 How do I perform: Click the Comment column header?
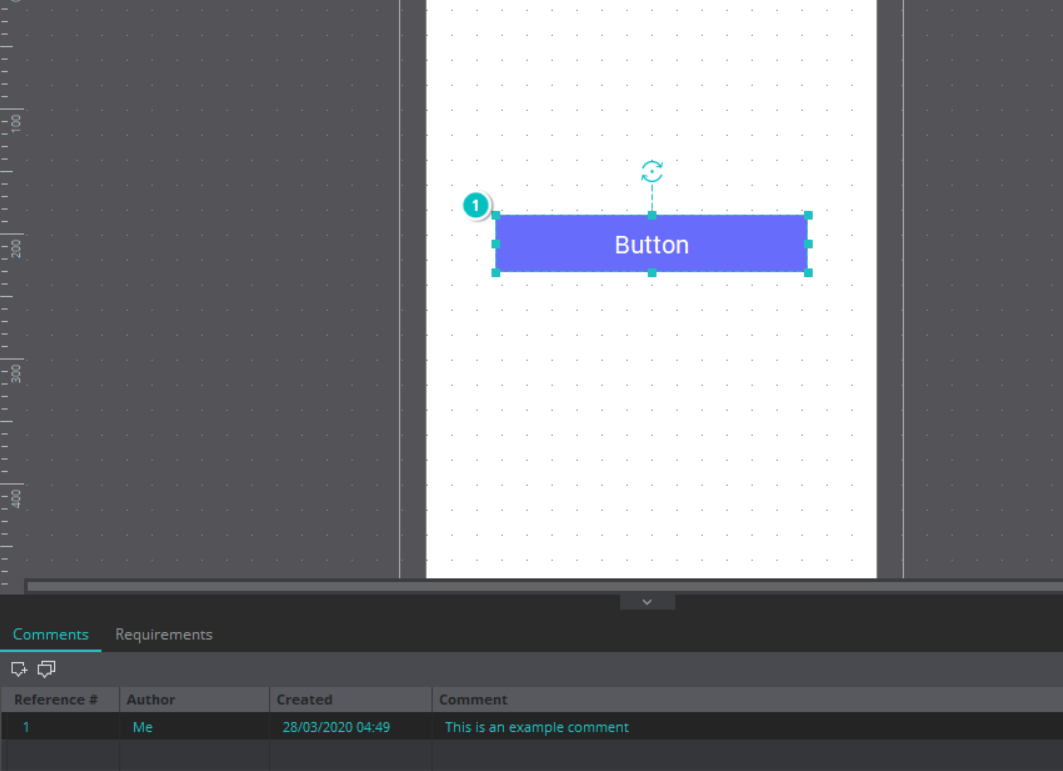tap(473, 700)
